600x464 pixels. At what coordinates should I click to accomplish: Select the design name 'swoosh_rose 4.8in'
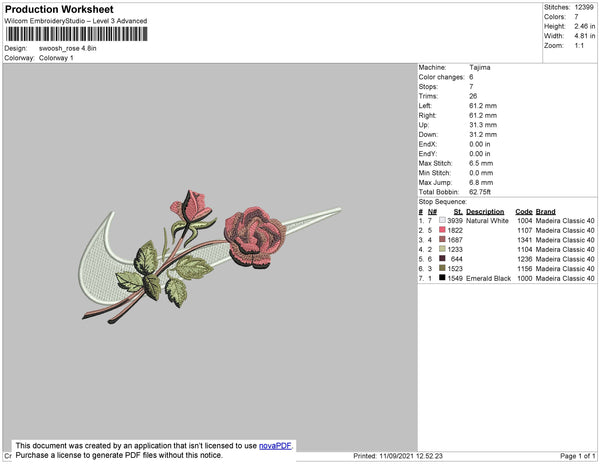pyautogui.click(x=68, y=49)
